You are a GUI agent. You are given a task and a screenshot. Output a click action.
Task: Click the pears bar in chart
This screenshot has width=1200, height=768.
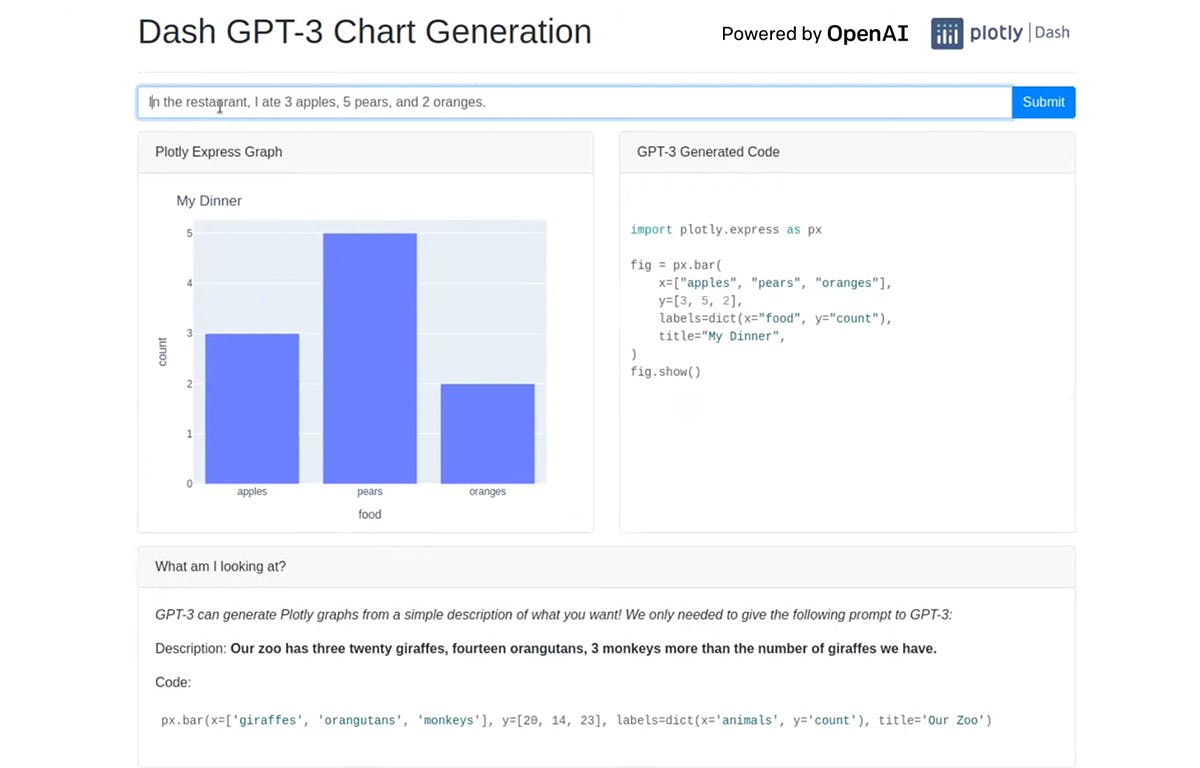click(370, 358)
